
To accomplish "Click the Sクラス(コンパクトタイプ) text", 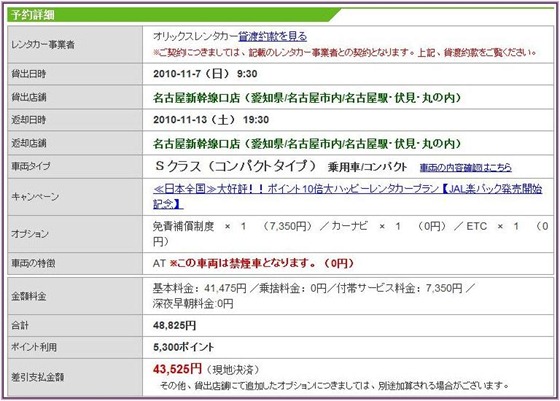I will 236,166.
